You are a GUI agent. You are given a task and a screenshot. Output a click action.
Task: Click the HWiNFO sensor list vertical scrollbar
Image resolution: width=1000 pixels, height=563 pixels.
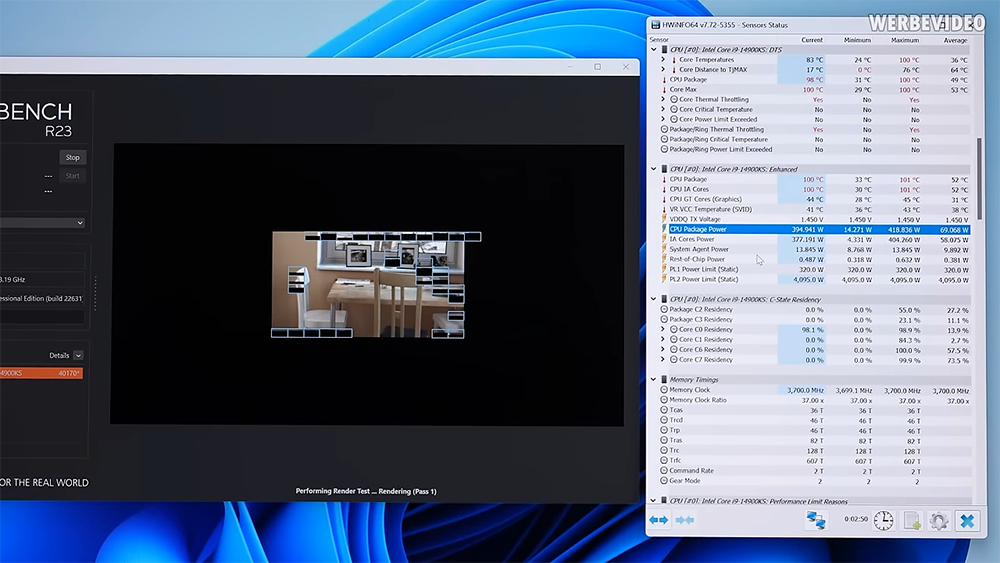(x=979, y=179)
